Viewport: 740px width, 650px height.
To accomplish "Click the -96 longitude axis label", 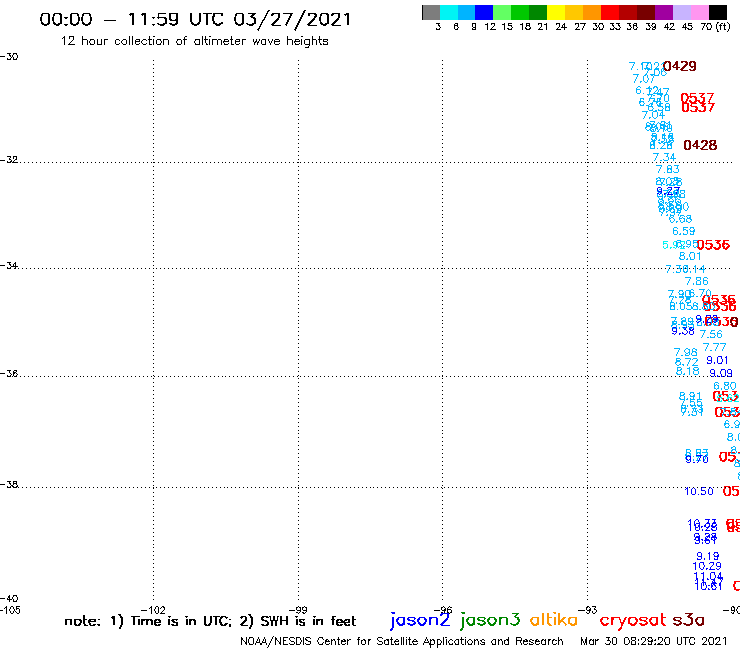I will coord(443,610).
